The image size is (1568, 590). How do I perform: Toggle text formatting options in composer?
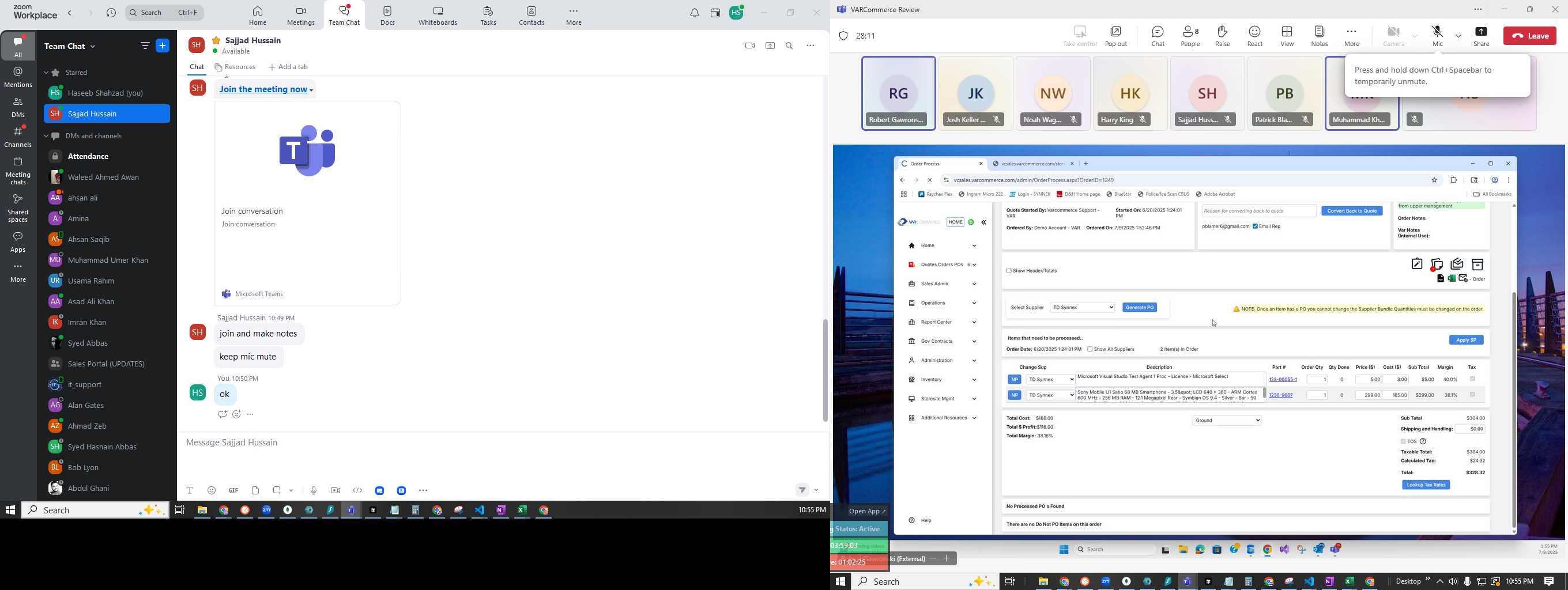(x=190, y=490)
